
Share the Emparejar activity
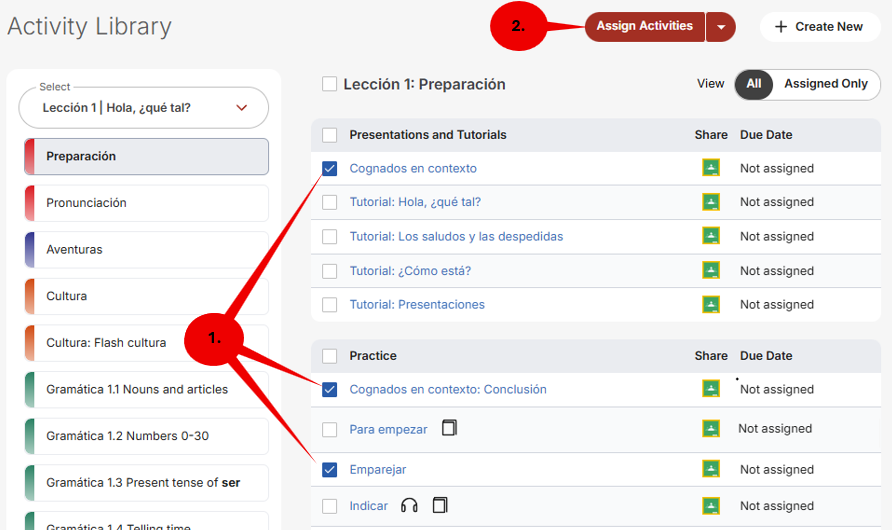pos(711,469)
